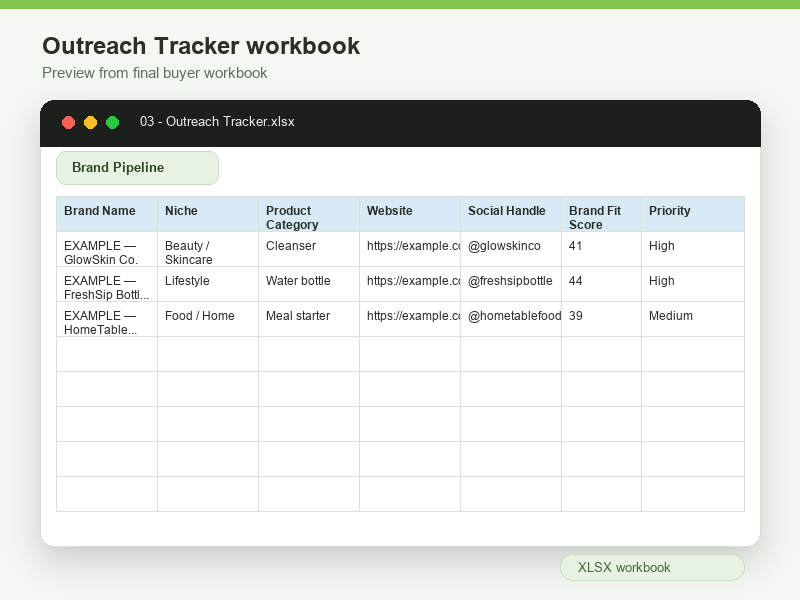Click the High priority in GlowSkin row

pyautogui.click(x=693, y=249)
